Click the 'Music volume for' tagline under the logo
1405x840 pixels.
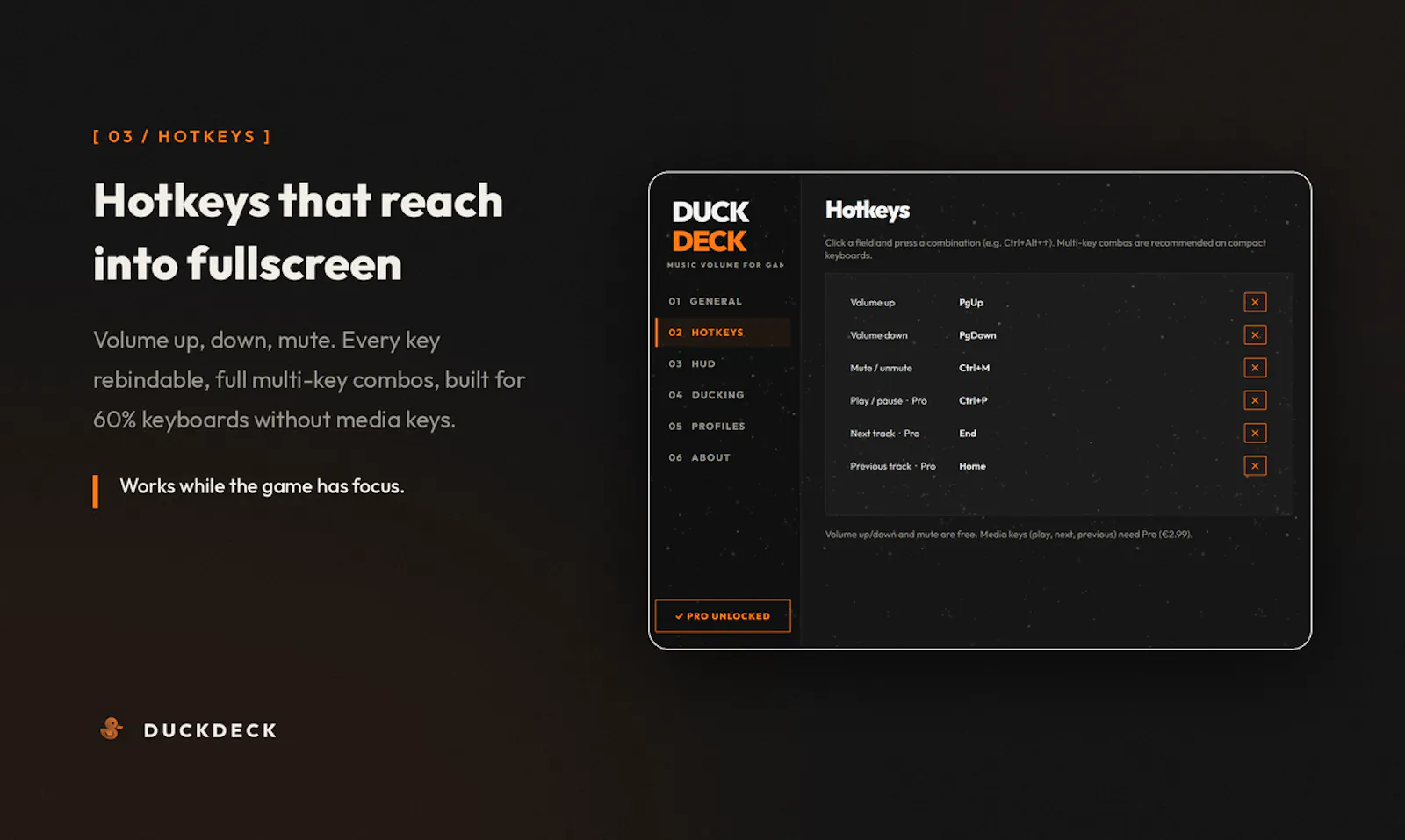(x=725, y=265)
